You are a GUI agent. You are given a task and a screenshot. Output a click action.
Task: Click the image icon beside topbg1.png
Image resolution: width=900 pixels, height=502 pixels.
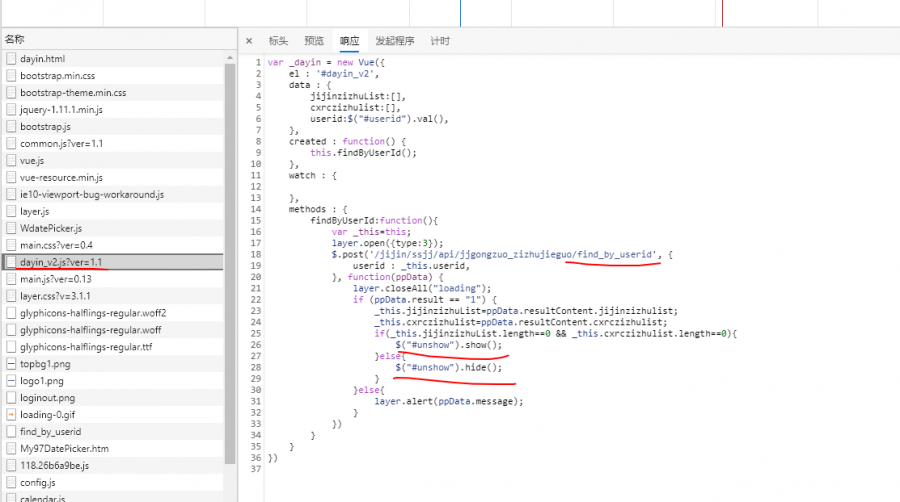(x=11, y=364)
